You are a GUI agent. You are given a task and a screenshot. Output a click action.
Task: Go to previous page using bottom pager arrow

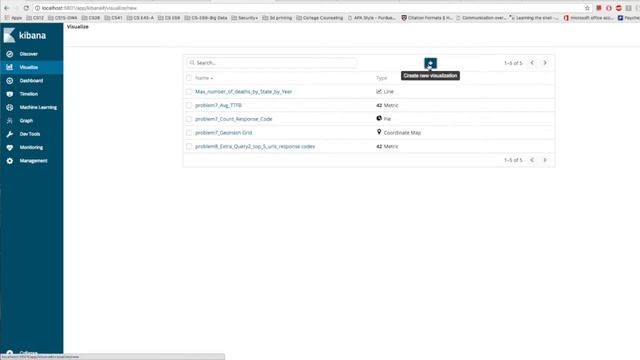[532, 160]
